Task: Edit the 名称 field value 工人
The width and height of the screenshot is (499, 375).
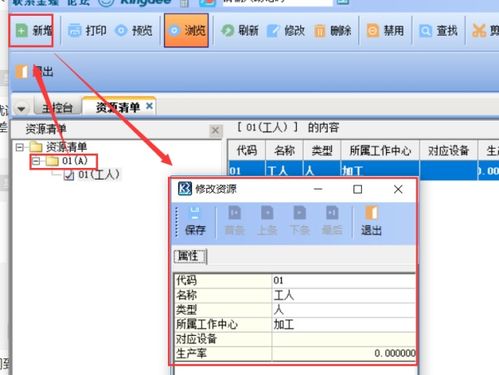Action: (343, 295)
